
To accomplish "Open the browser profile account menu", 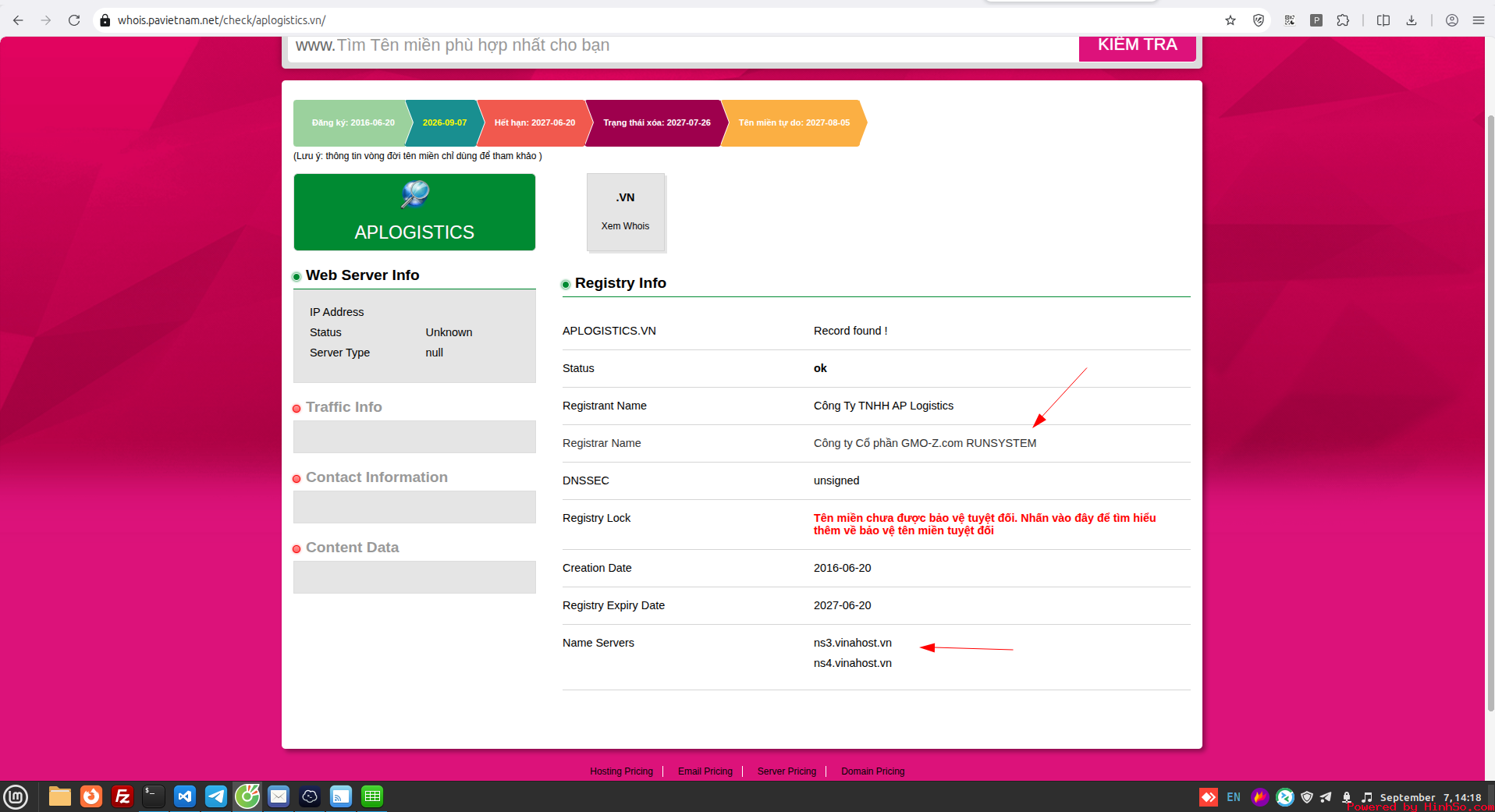I will pyautogui.click(x=1452, y=20).
